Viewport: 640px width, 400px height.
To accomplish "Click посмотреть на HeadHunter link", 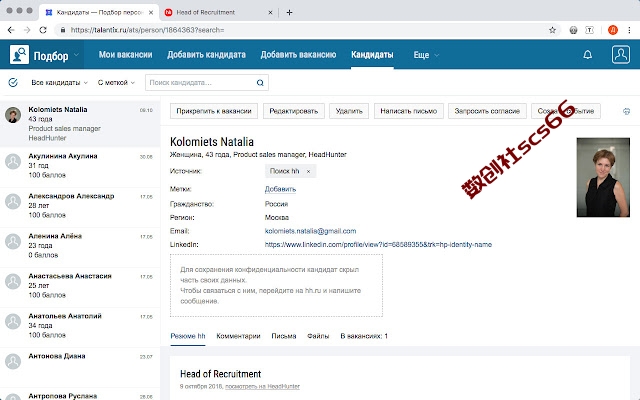I will 262,386.
